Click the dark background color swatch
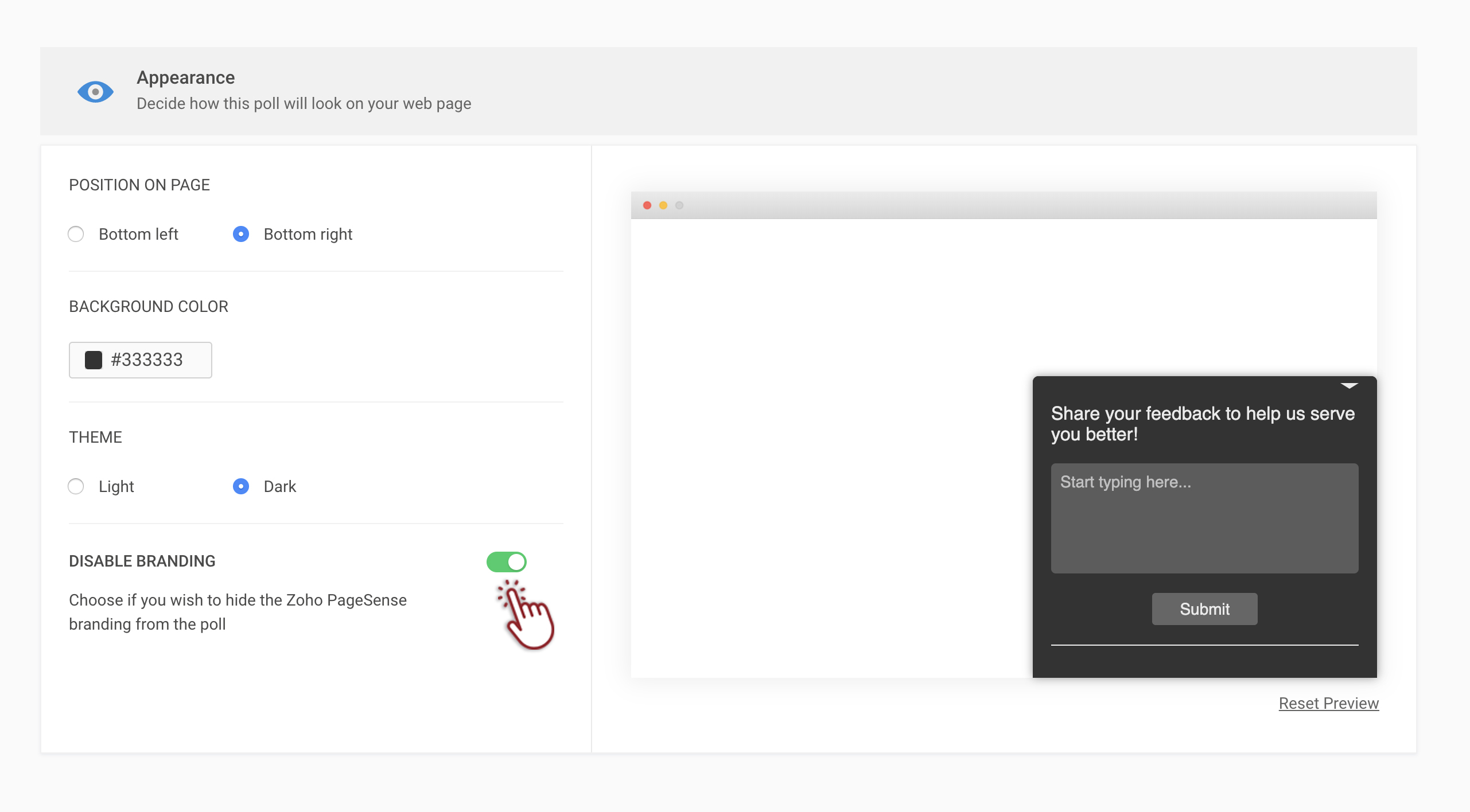 click(x=93, y=360)
